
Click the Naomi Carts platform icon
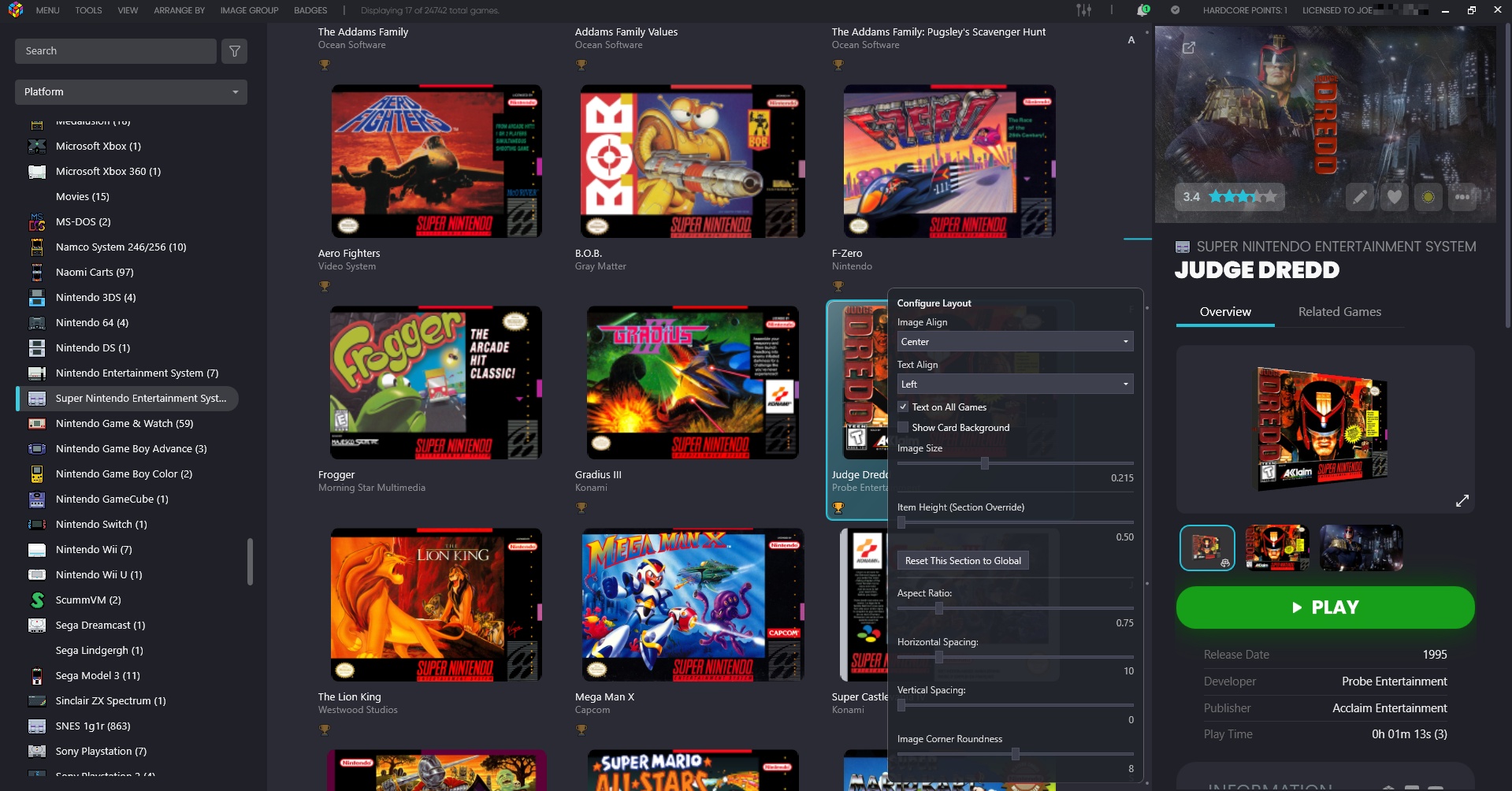coord(37,273)
